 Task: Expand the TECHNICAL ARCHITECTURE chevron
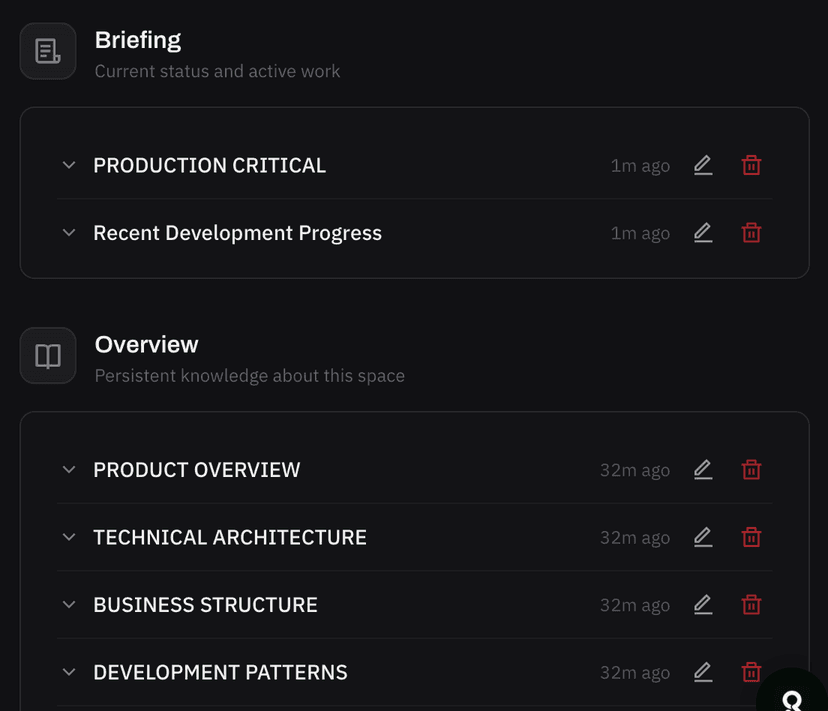point(69,537)
